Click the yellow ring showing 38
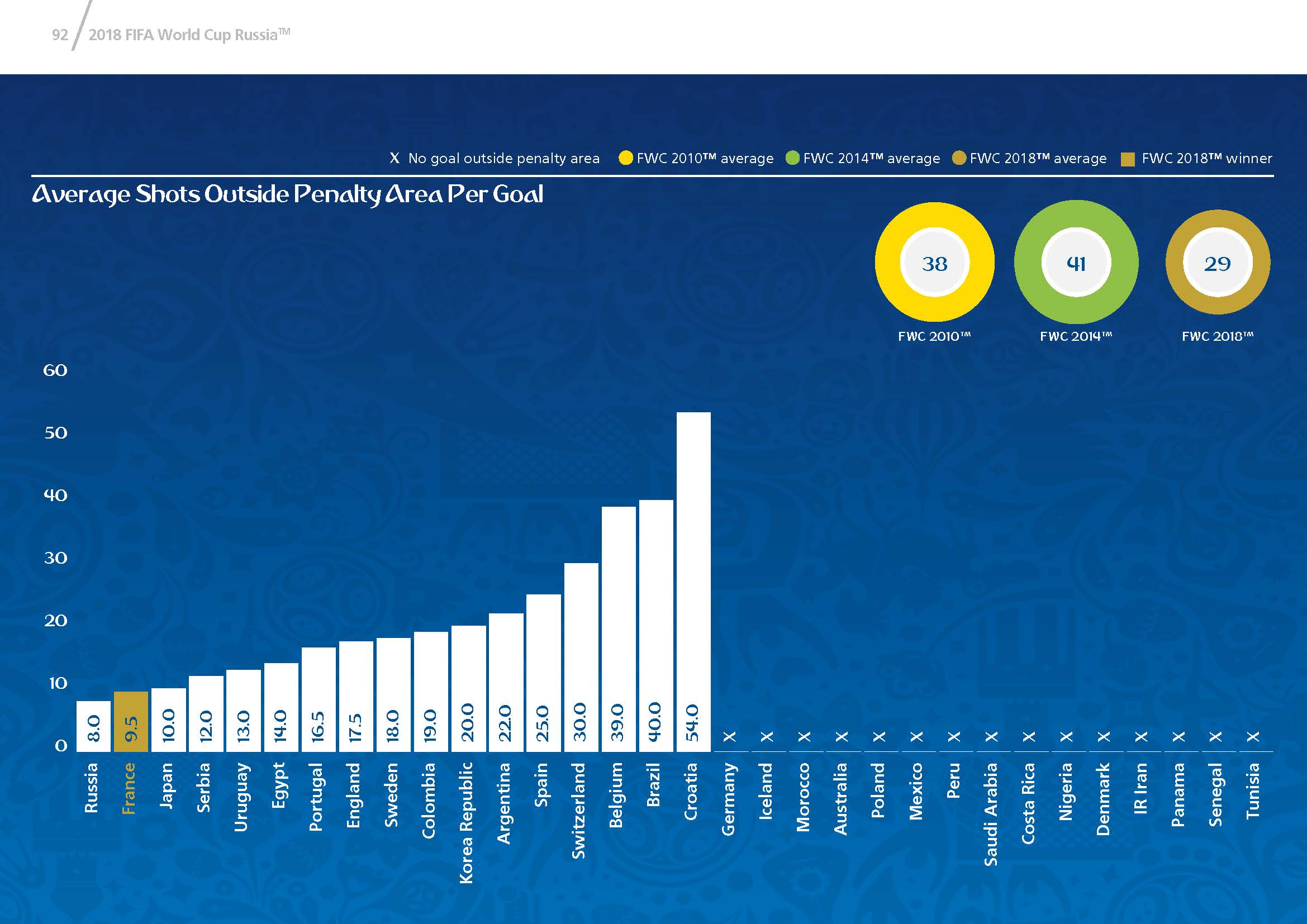Viewport: 1307px width, 924px height. tap(934, 263)
